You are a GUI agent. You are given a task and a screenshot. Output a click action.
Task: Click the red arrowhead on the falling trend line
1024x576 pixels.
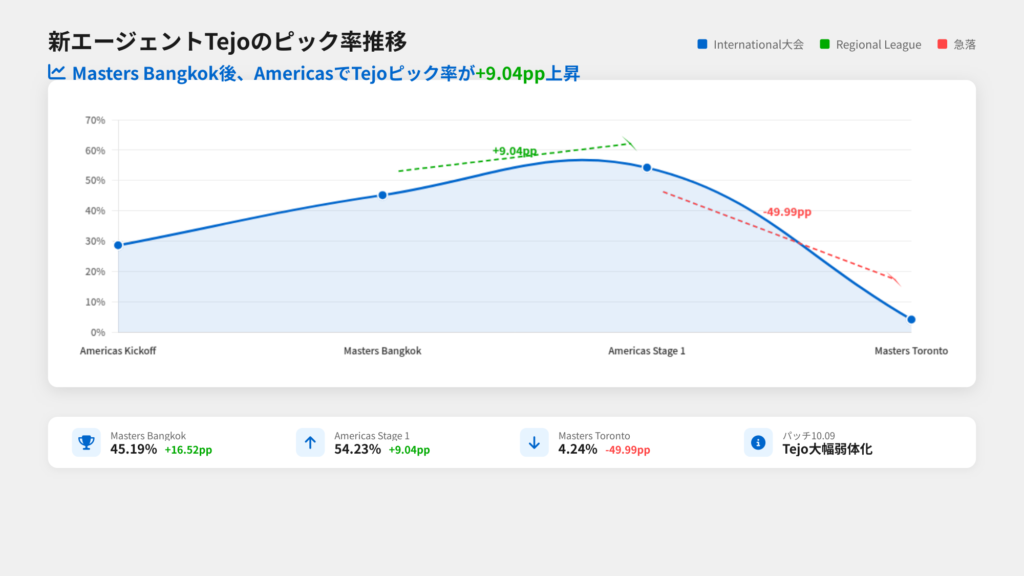pyautogui.click(x=895, y=281)
